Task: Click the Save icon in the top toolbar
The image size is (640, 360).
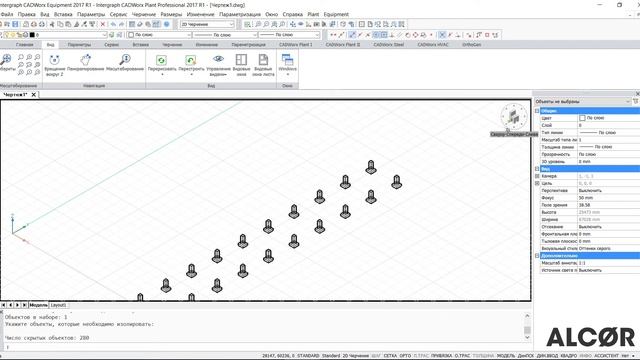Action: pyautogui.click(x=15, y=24)
